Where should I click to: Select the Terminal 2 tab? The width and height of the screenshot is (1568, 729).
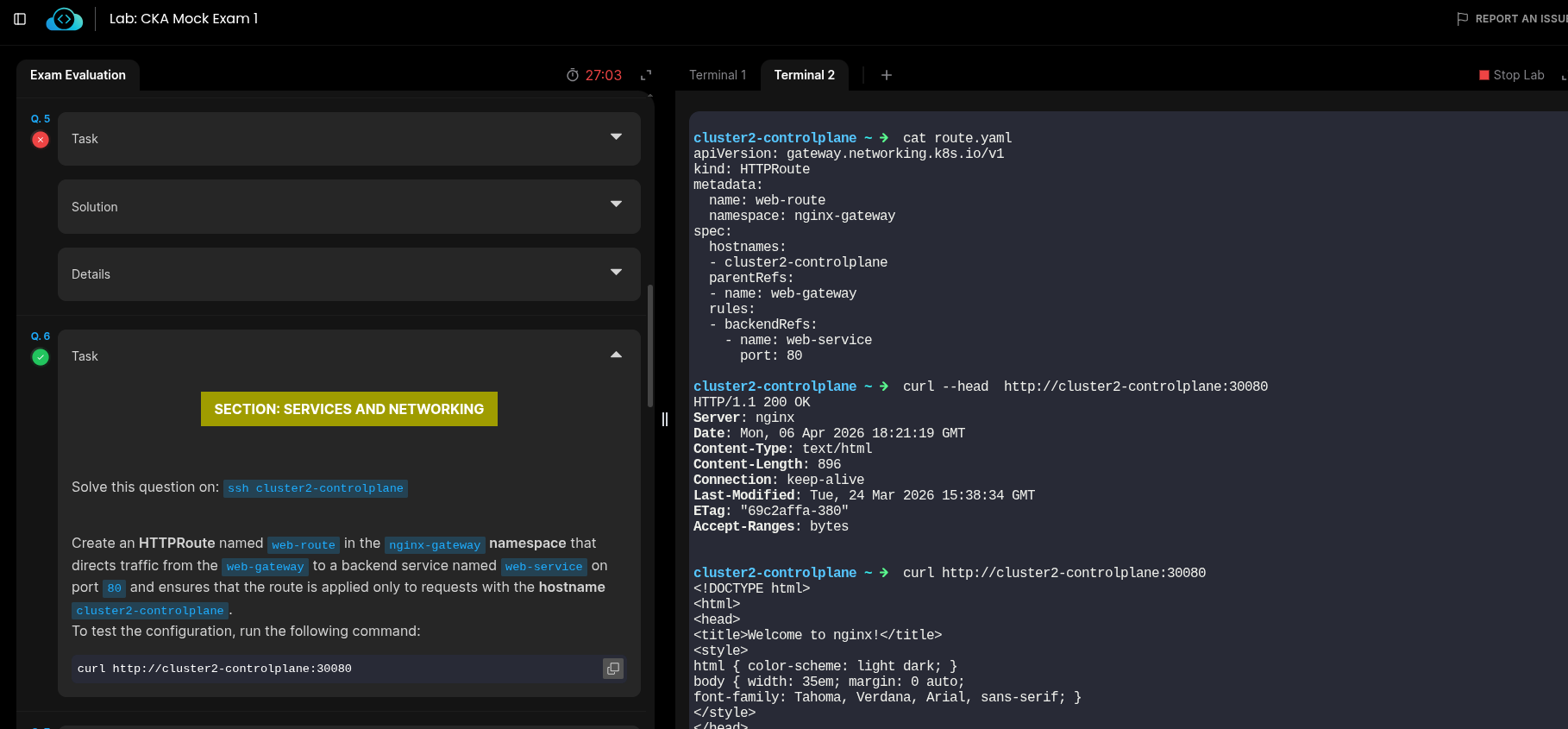click(804, 75)
